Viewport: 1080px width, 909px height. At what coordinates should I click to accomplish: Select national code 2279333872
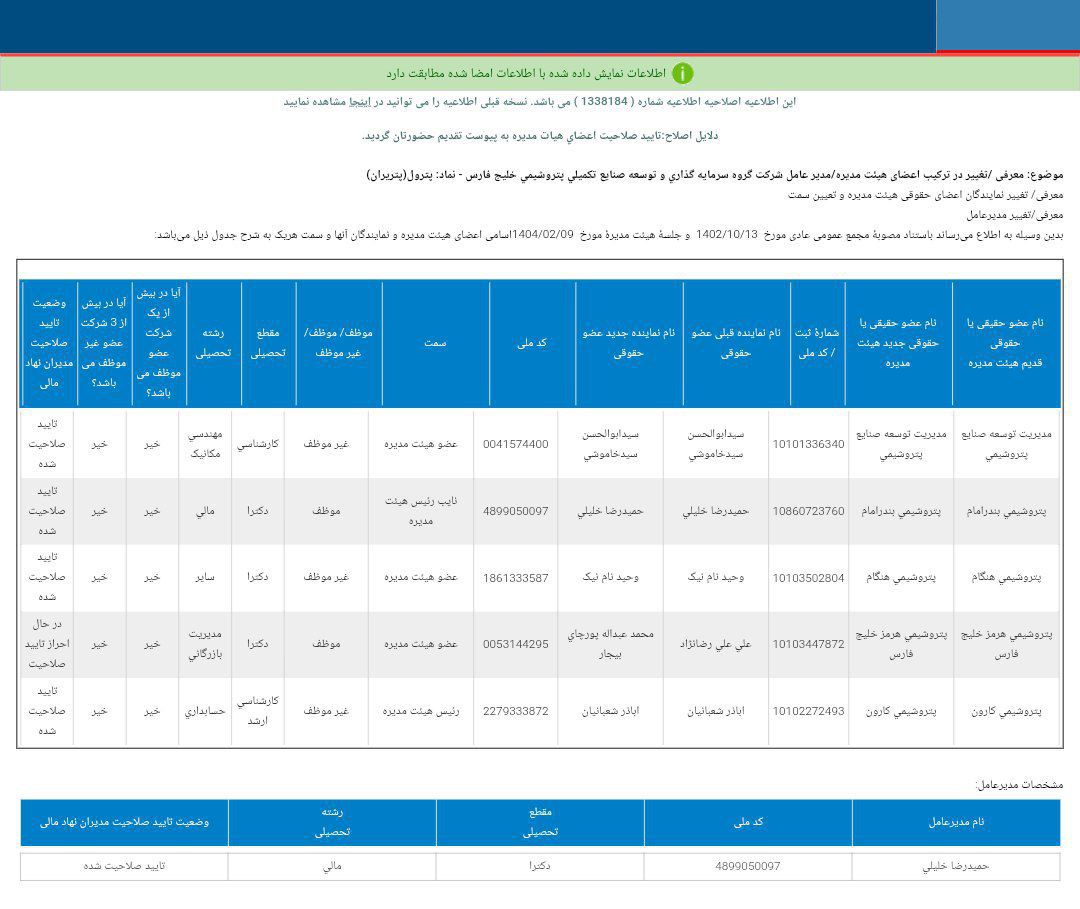pos(515,711)
